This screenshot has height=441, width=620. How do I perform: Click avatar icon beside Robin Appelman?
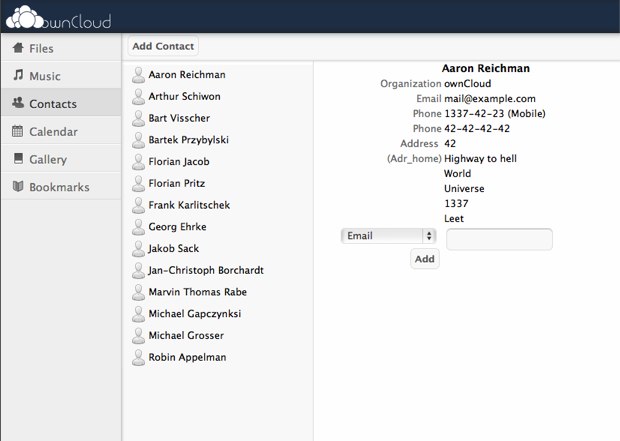coord(138,358)
